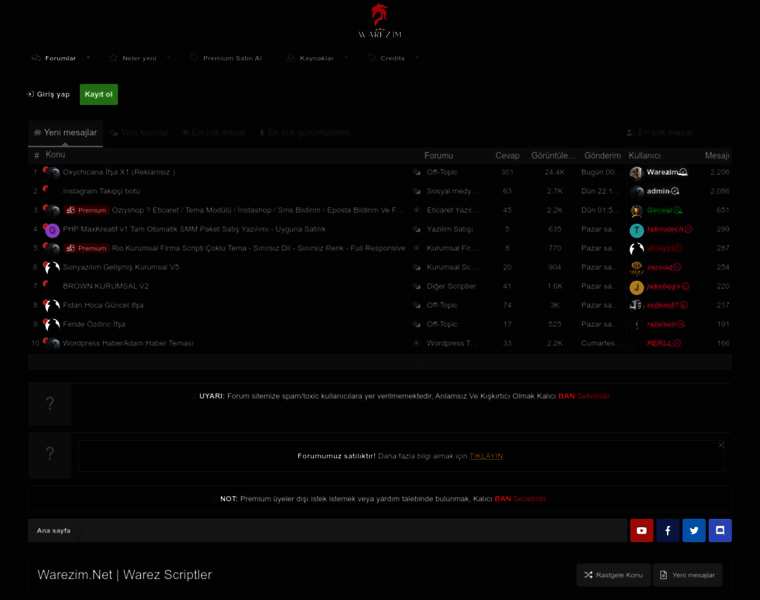Switch to the Yeni konular tab
Screen dimensions: 760x600
coord(139,133)
